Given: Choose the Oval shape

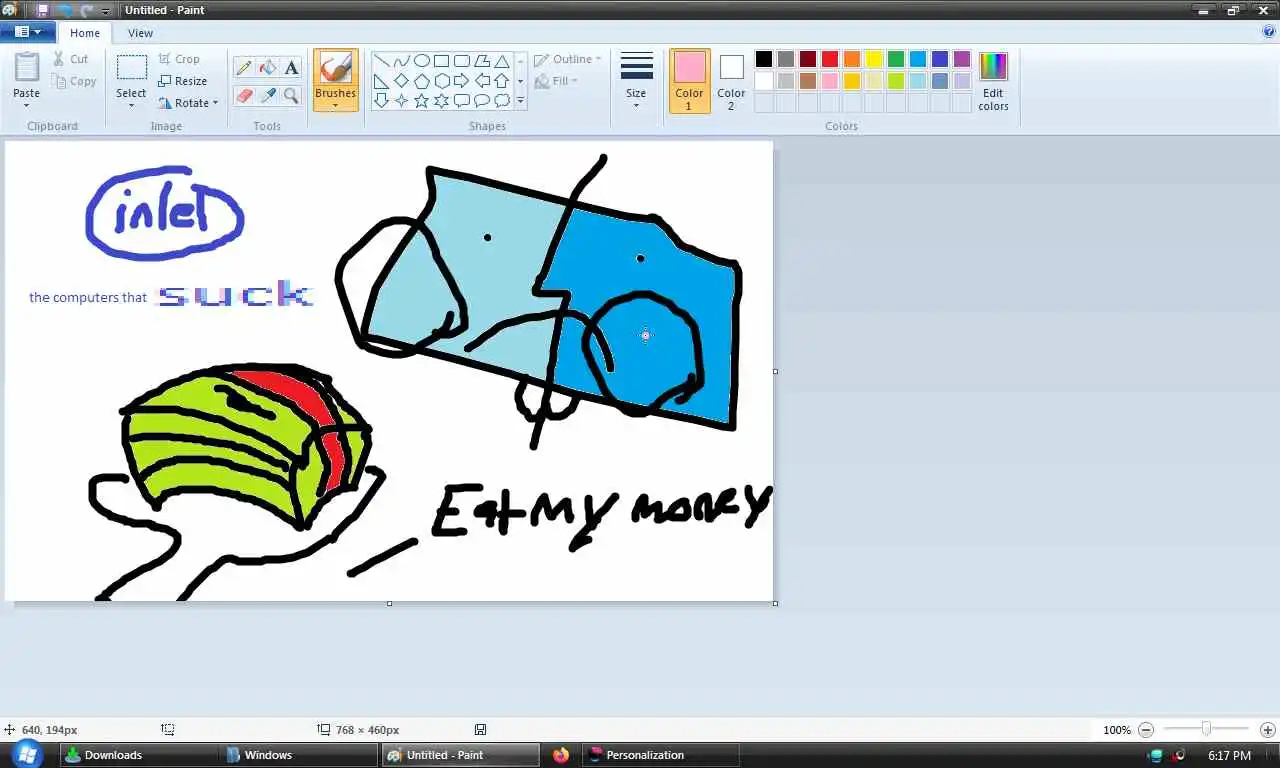Looking at the screenshot, I should [x=422, y=61].
